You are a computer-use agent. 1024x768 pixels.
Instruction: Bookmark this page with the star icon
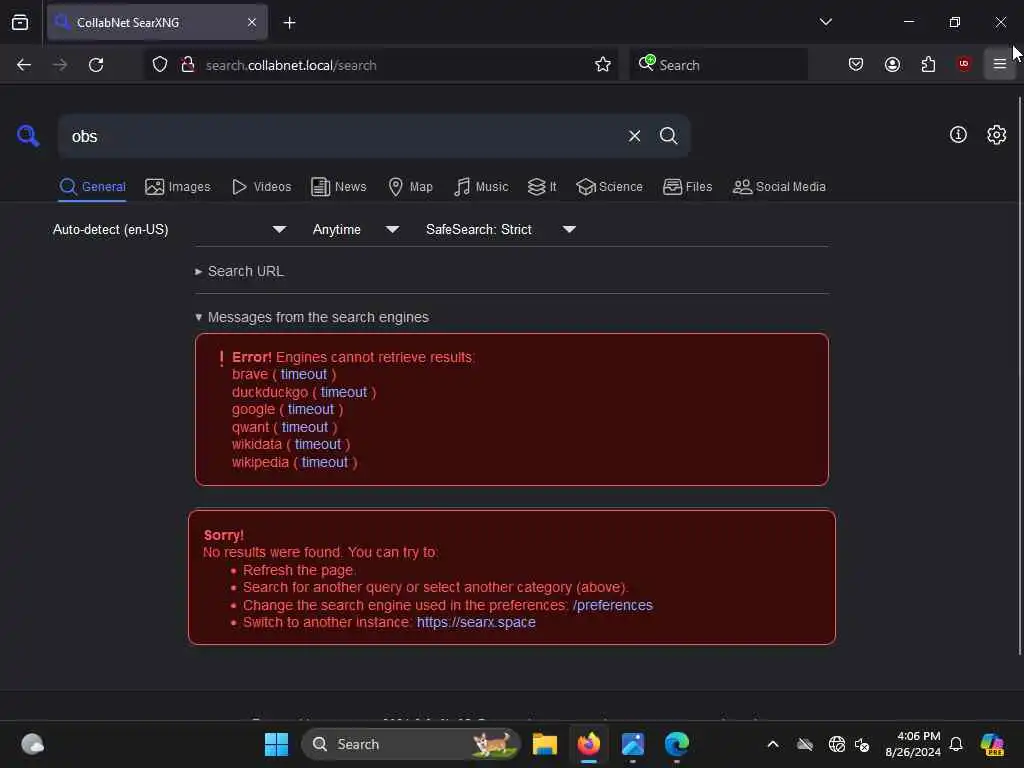point(602,65)
